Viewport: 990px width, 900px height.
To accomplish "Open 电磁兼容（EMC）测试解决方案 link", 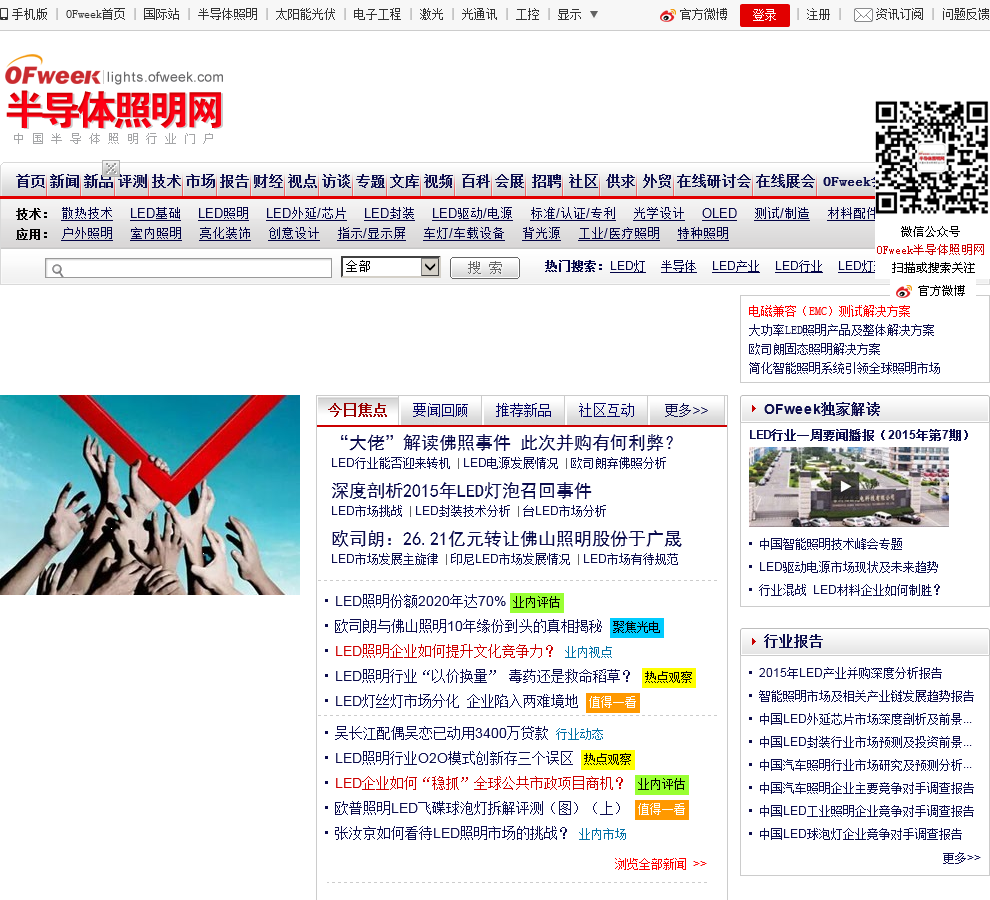I will pyautogui.click(x=829, y=311).
